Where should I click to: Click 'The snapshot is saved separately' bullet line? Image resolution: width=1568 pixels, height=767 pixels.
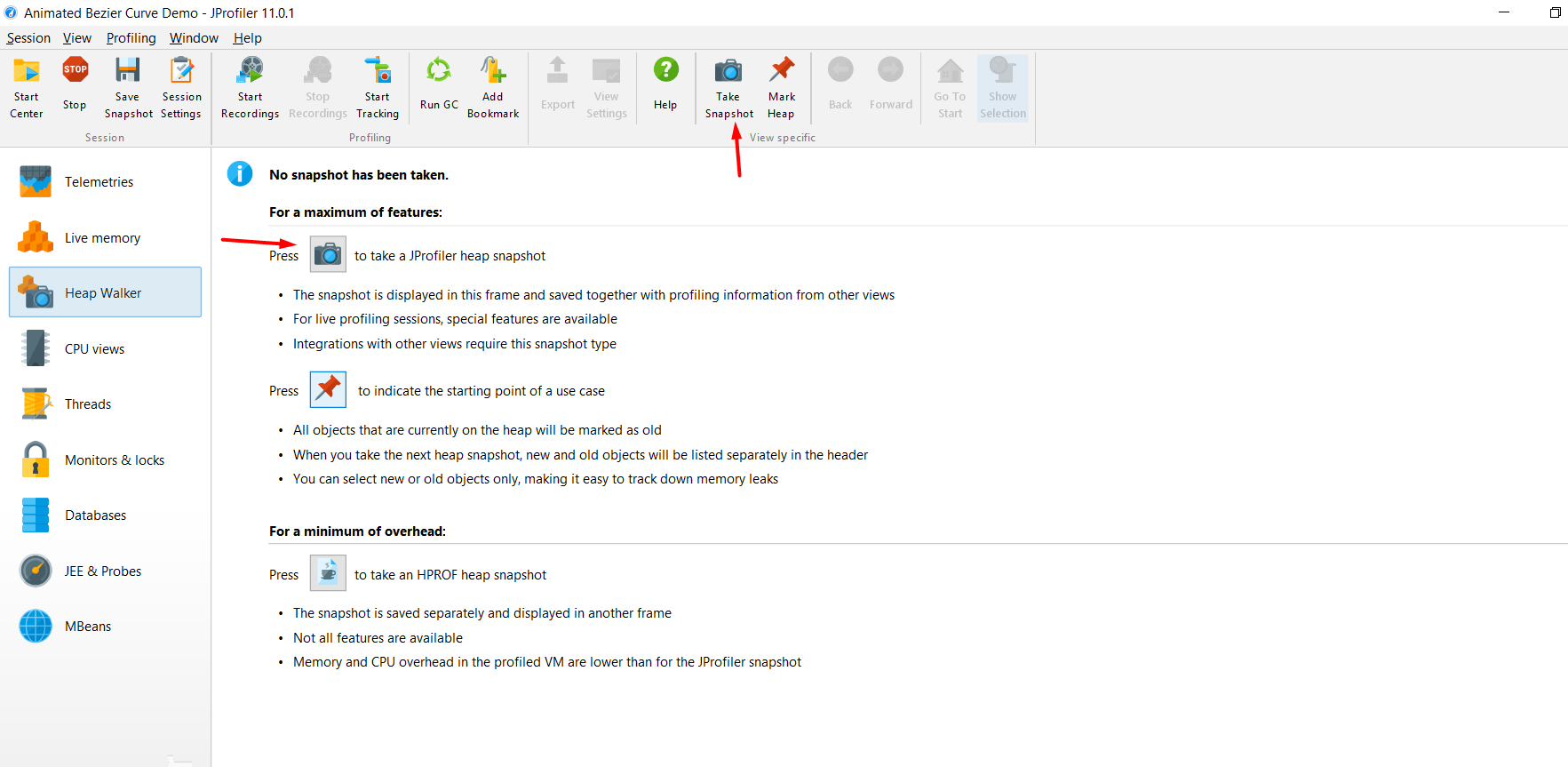[482, 613]
